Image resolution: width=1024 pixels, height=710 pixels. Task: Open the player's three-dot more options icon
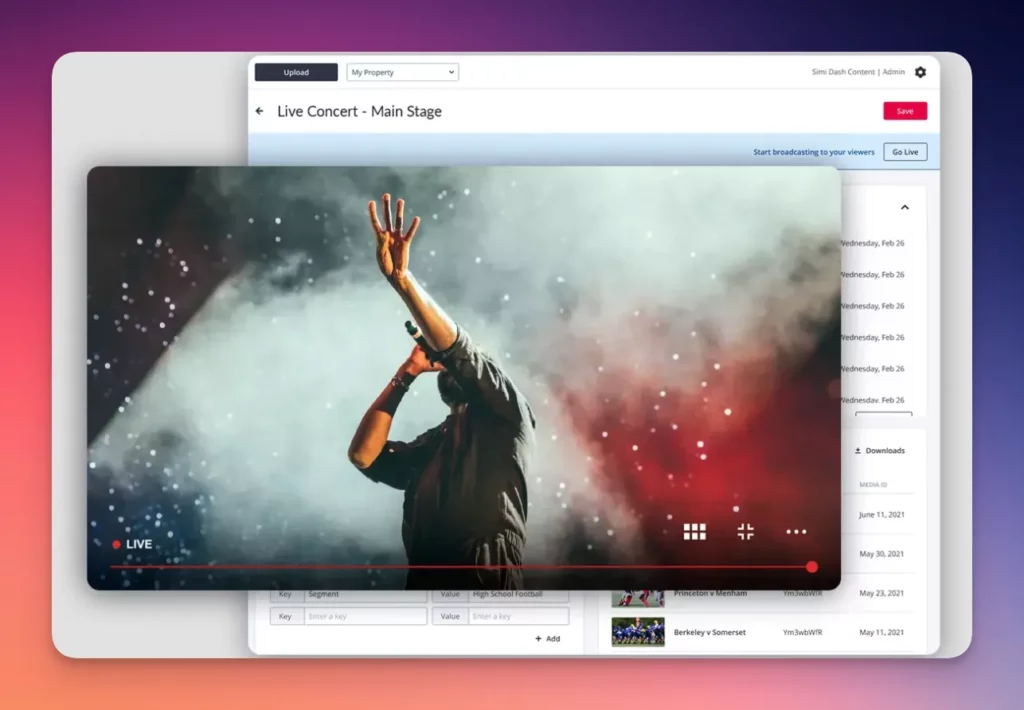coord(796,531)
